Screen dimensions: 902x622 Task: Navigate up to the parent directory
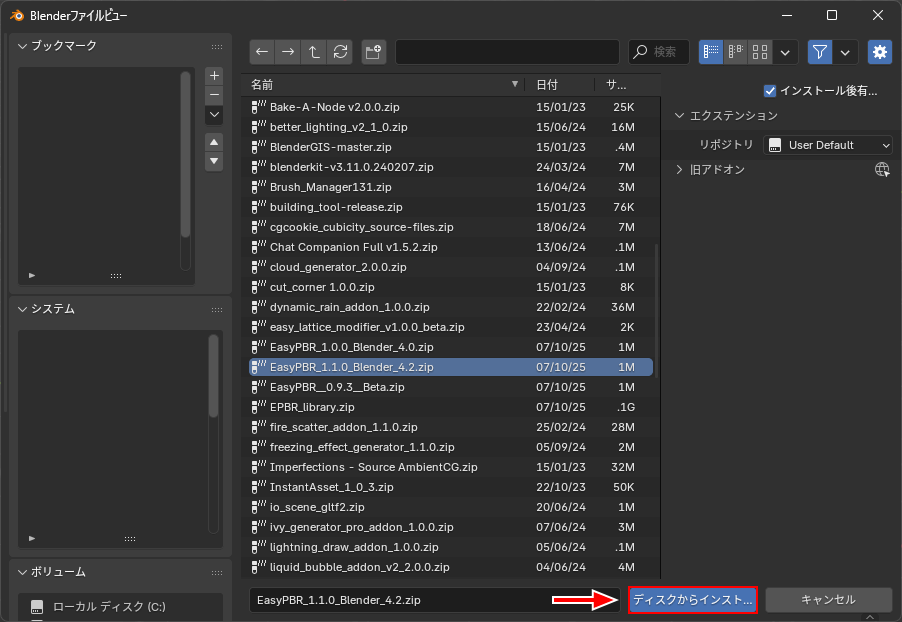point(314,52)
